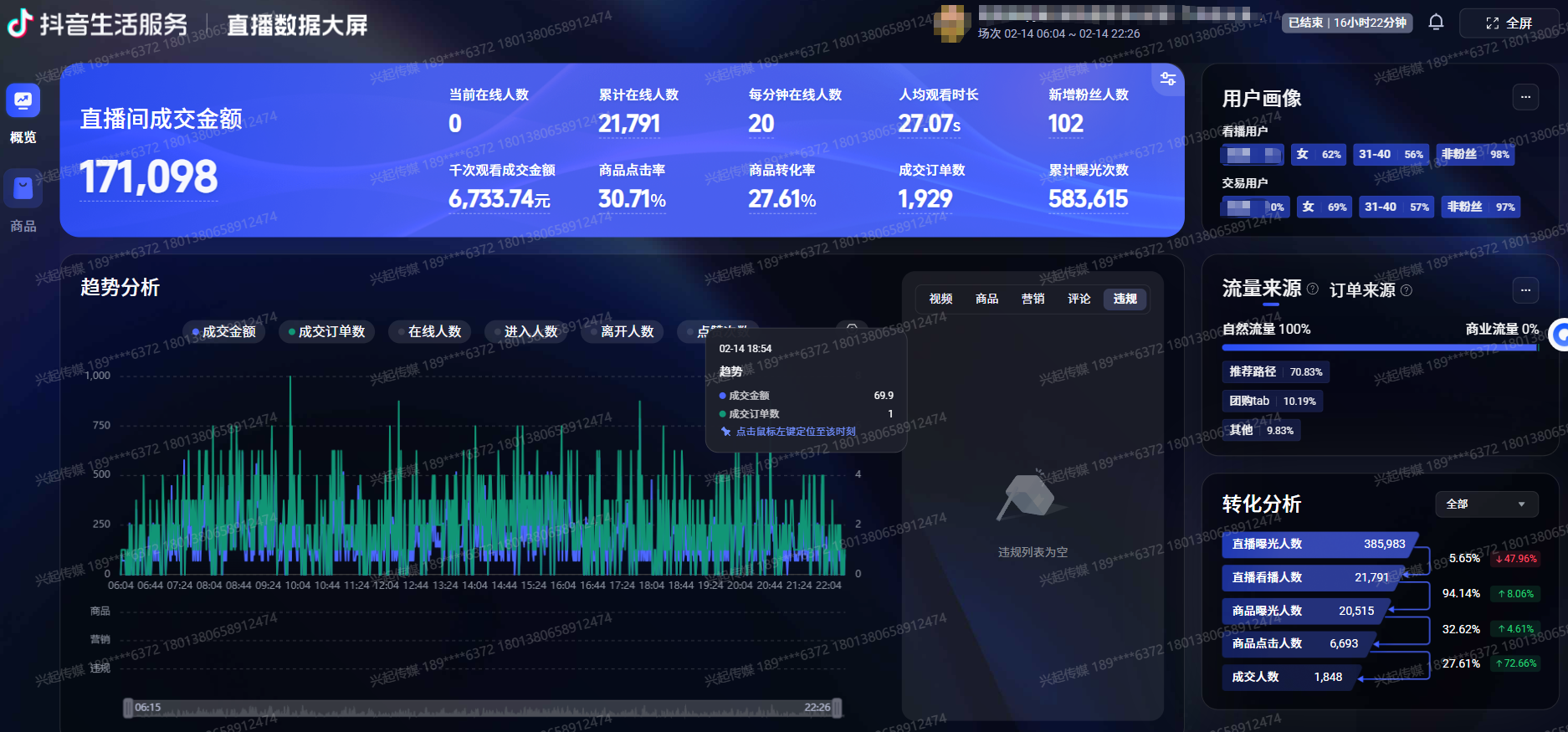The width and height of the screenshot is (1568, 732).
Task: Switch to the 营销 tab
Action: (x=1033, y=299)
